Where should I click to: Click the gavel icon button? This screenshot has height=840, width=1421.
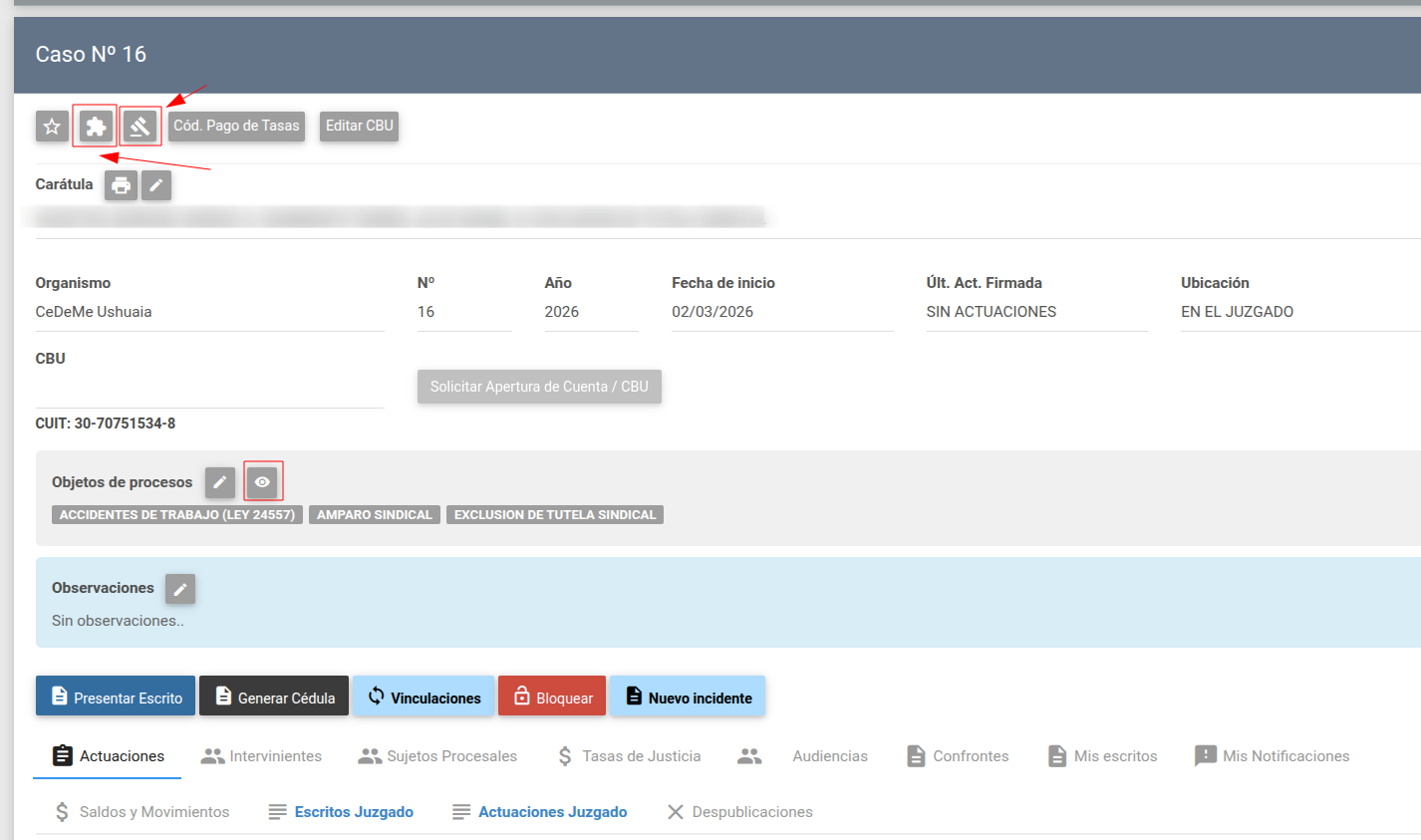coord(140,127)
